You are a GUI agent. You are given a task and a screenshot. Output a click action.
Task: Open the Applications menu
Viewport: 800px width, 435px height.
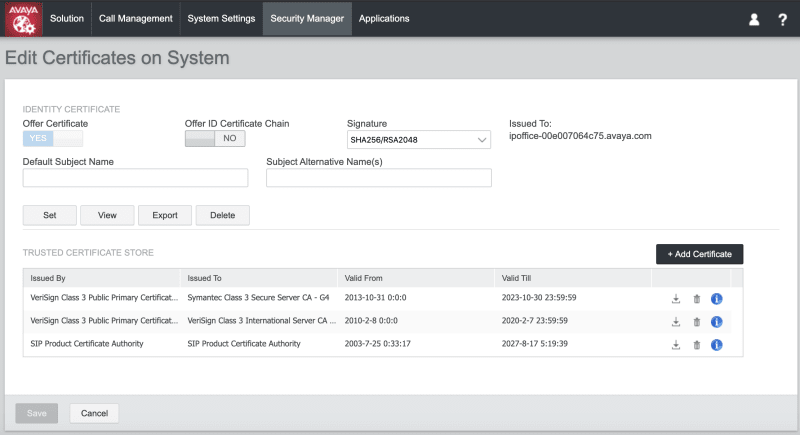pos(384,19)
